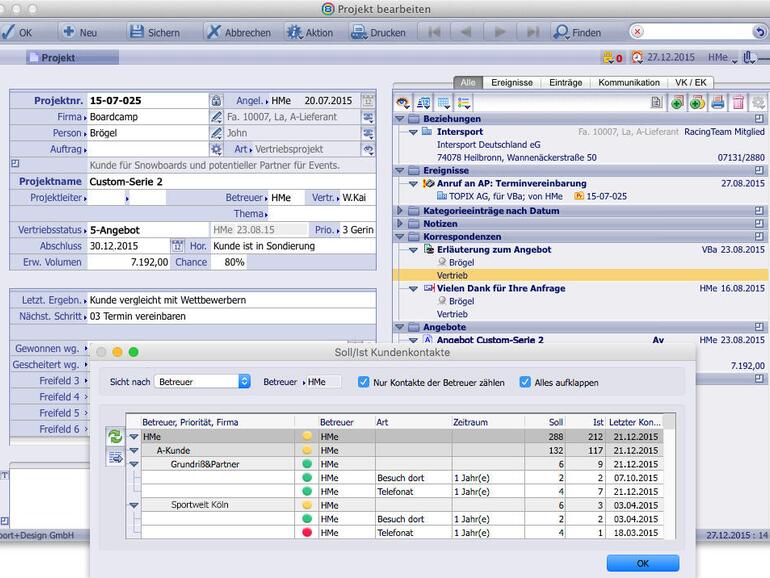Click the green refresh icon in Soll/Ist dialog
The image size is (770, 578).
click(x=115, y=437)
